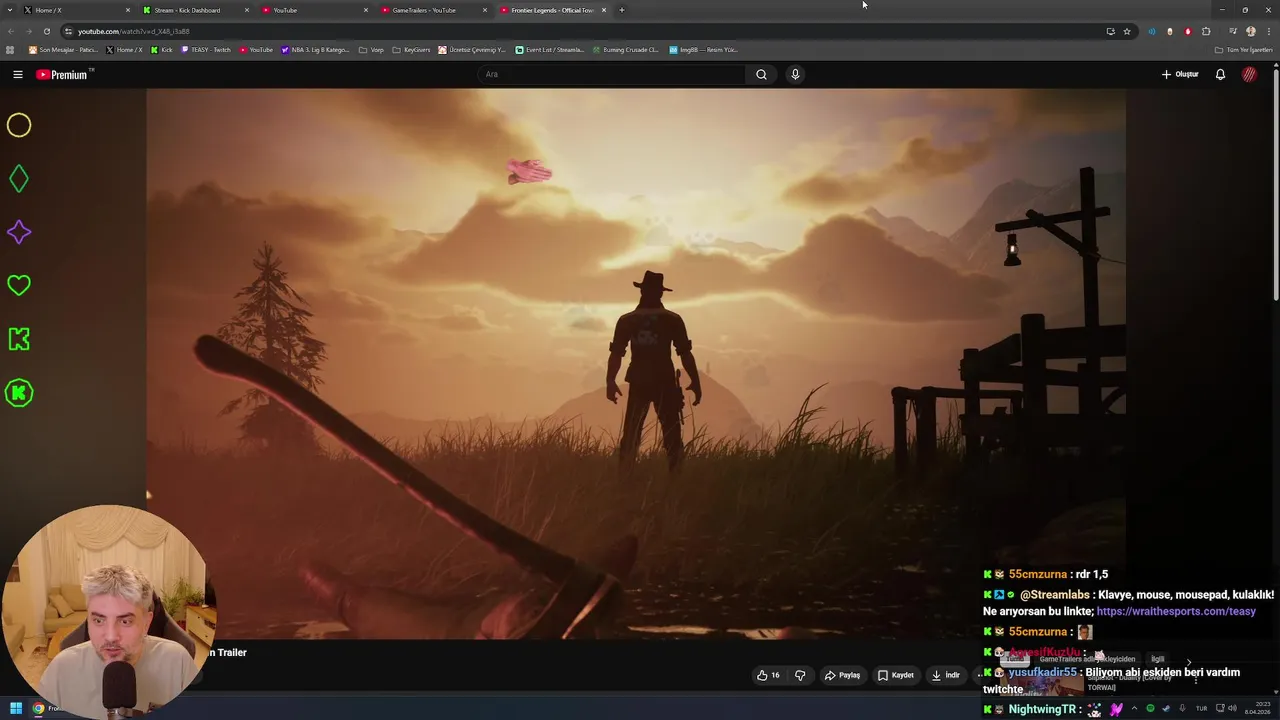The image size is (1280, 720).
Task: Click the browser forward arrow
Action: (28, 31)
